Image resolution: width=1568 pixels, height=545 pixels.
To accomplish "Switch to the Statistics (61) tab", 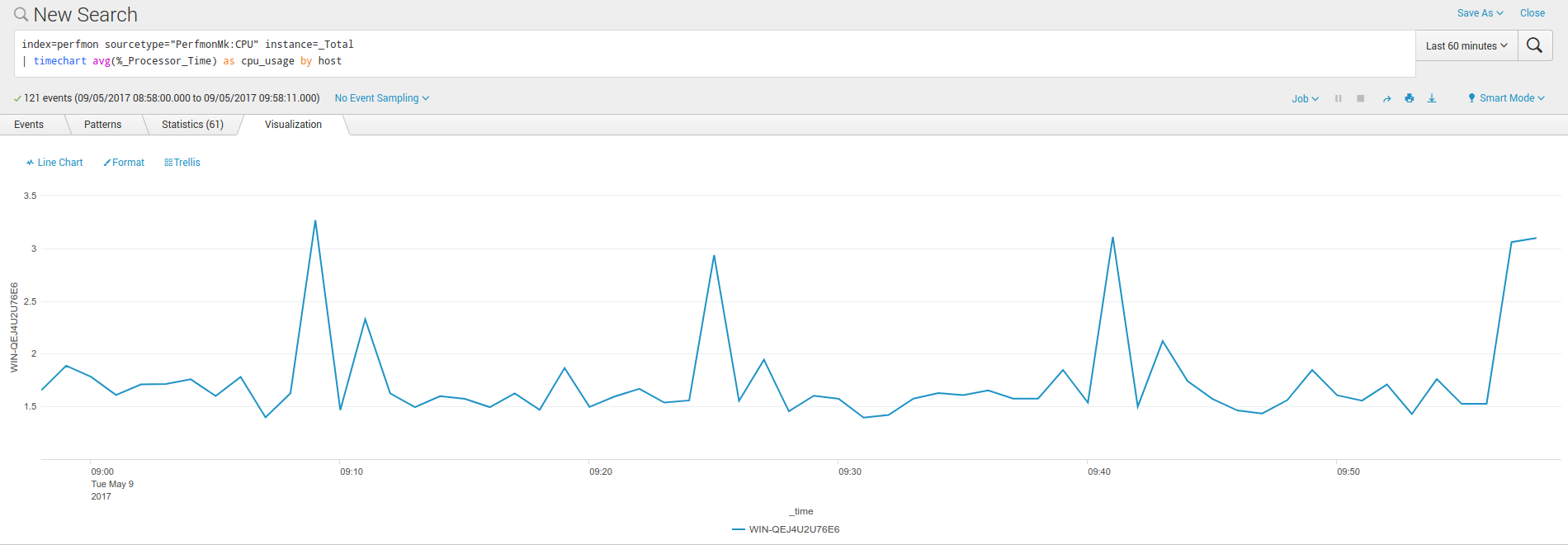I will [192, 125].
